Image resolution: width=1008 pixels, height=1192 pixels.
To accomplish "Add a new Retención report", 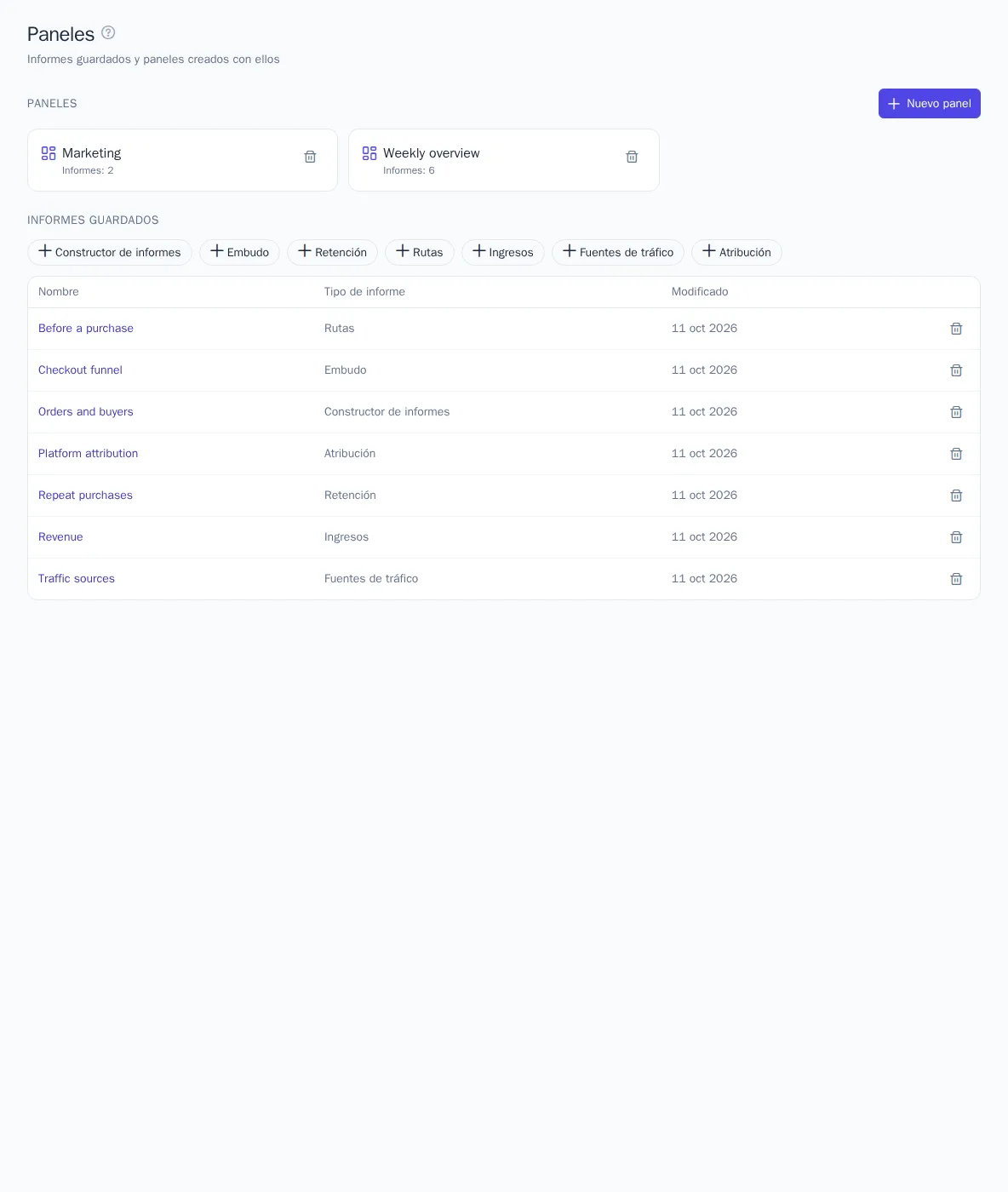I will click(332, 252).
